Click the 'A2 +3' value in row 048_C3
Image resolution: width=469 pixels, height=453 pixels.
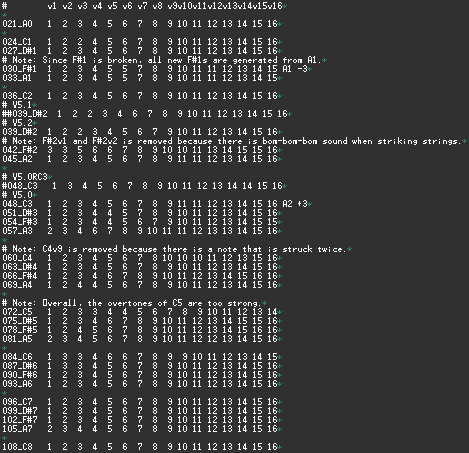pyautogui.click(x=295, y=204)
